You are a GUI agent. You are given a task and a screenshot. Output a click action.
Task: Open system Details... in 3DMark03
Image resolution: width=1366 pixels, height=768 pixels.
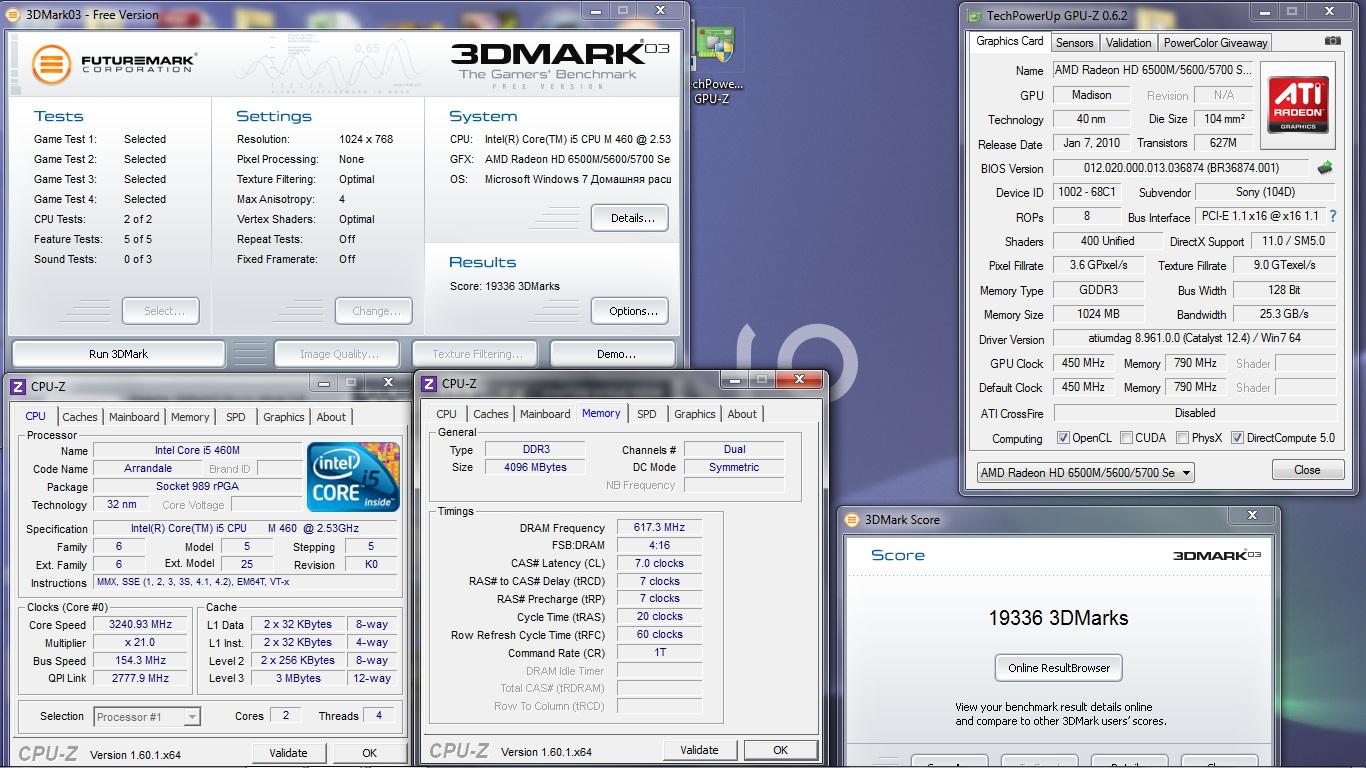630,218
